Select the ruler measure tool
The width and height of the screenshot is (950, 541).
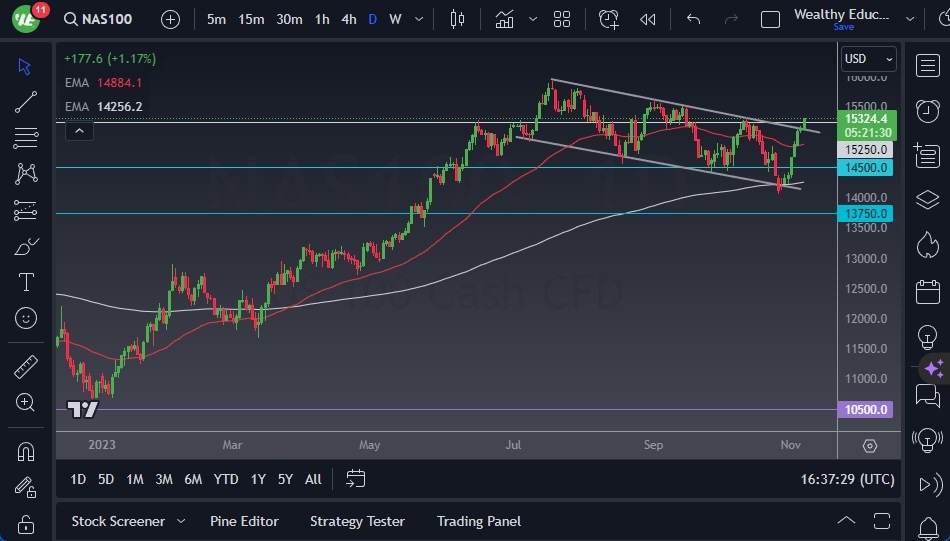point(27,366)
